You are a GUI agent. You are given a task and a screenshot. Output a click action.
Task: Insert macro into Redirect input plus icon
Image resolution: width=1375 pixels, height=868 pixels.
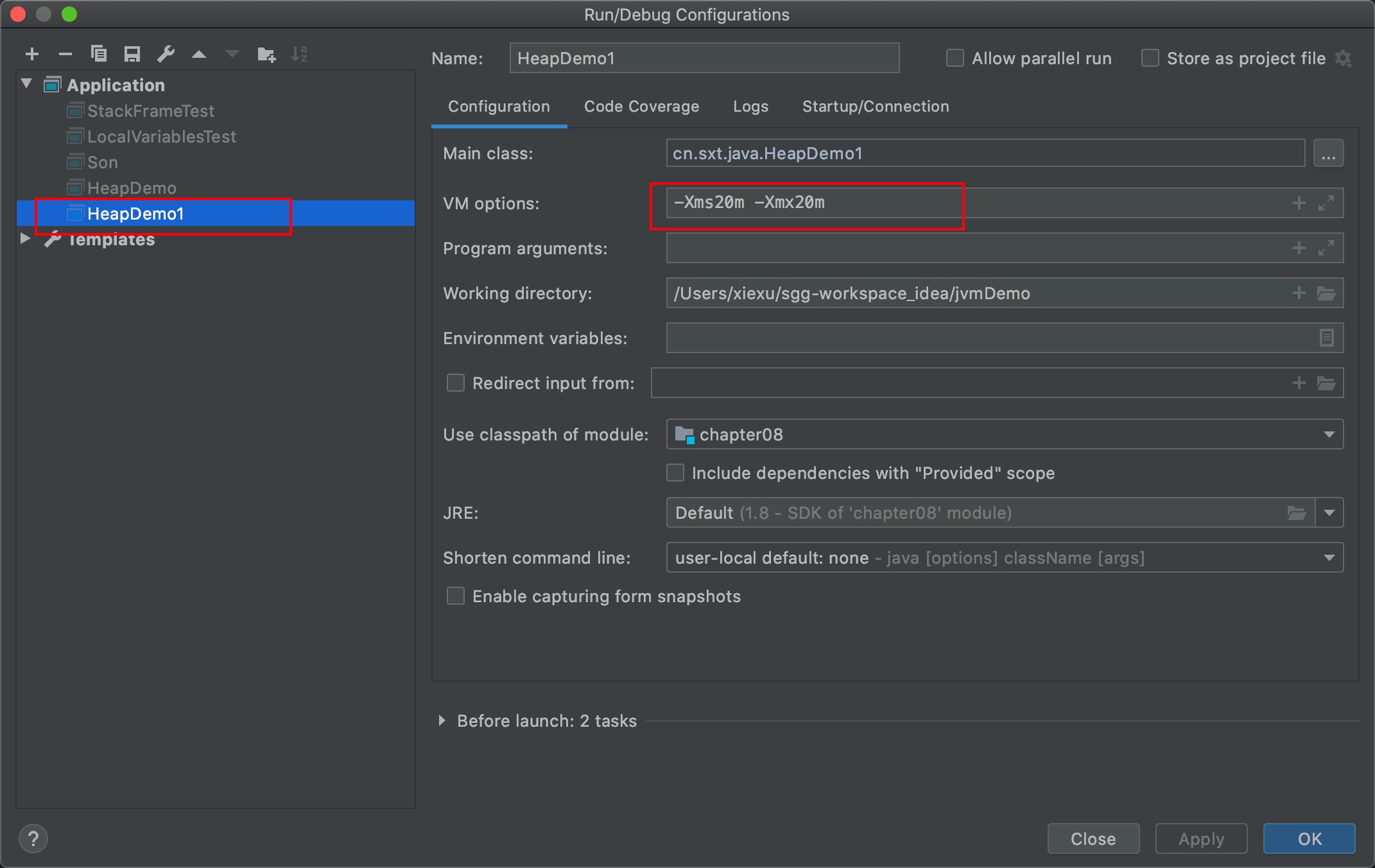(x=1299, y=383)
